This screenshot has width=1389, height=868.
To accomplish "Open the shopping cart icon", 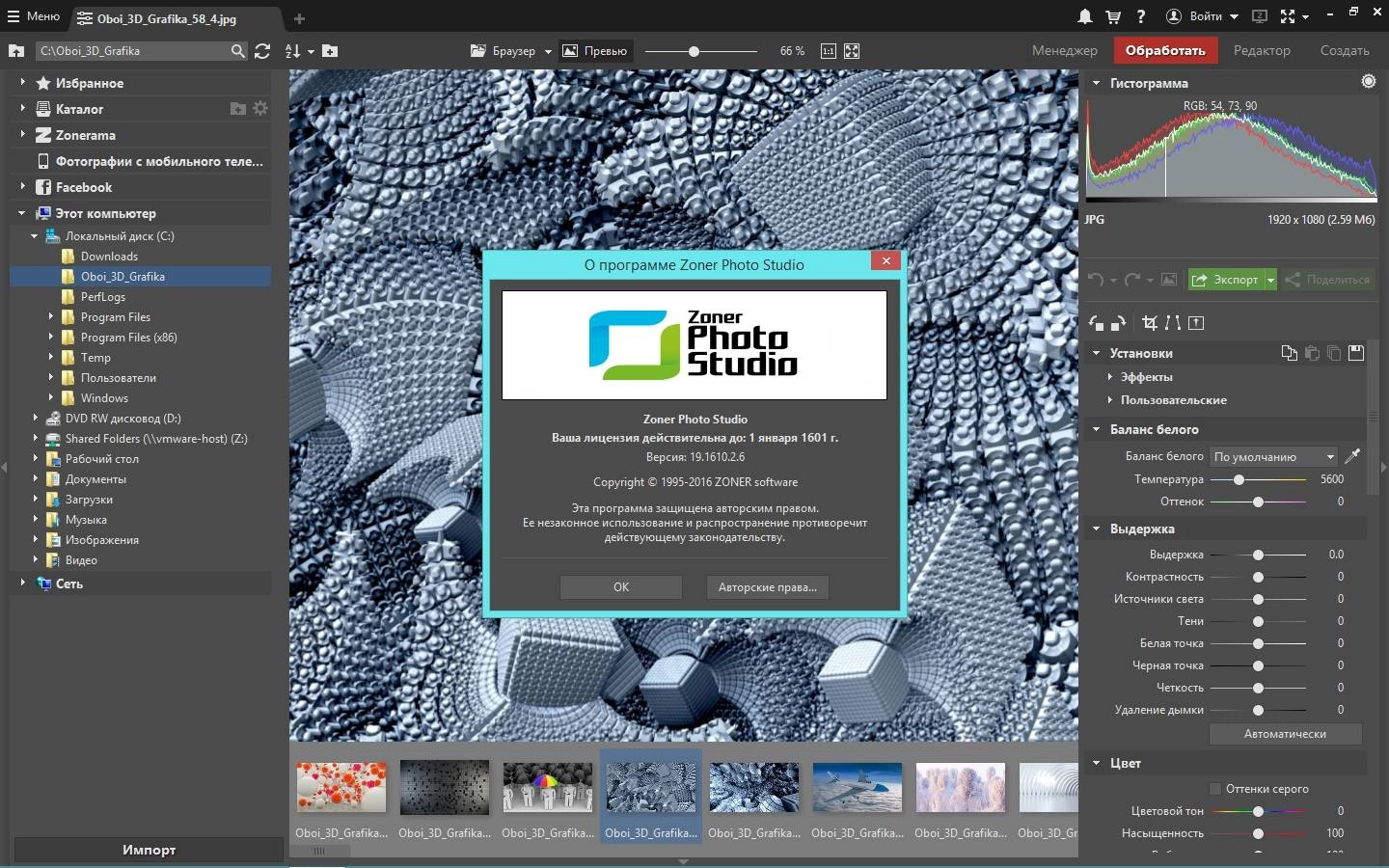I will click(1113, 16).
